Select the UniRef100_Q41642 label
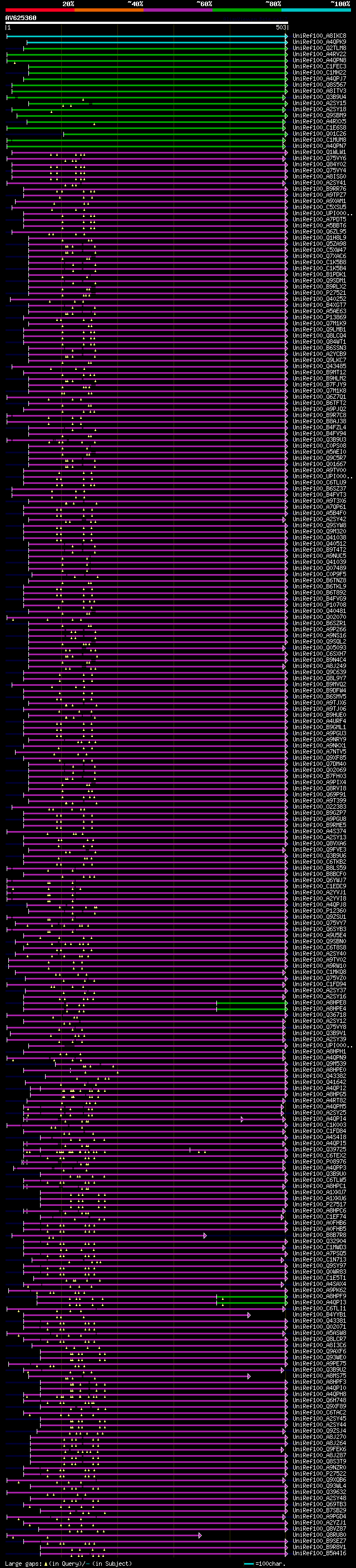The height and width of the screenshot is (1568, 356). (x=319, y=1082)
